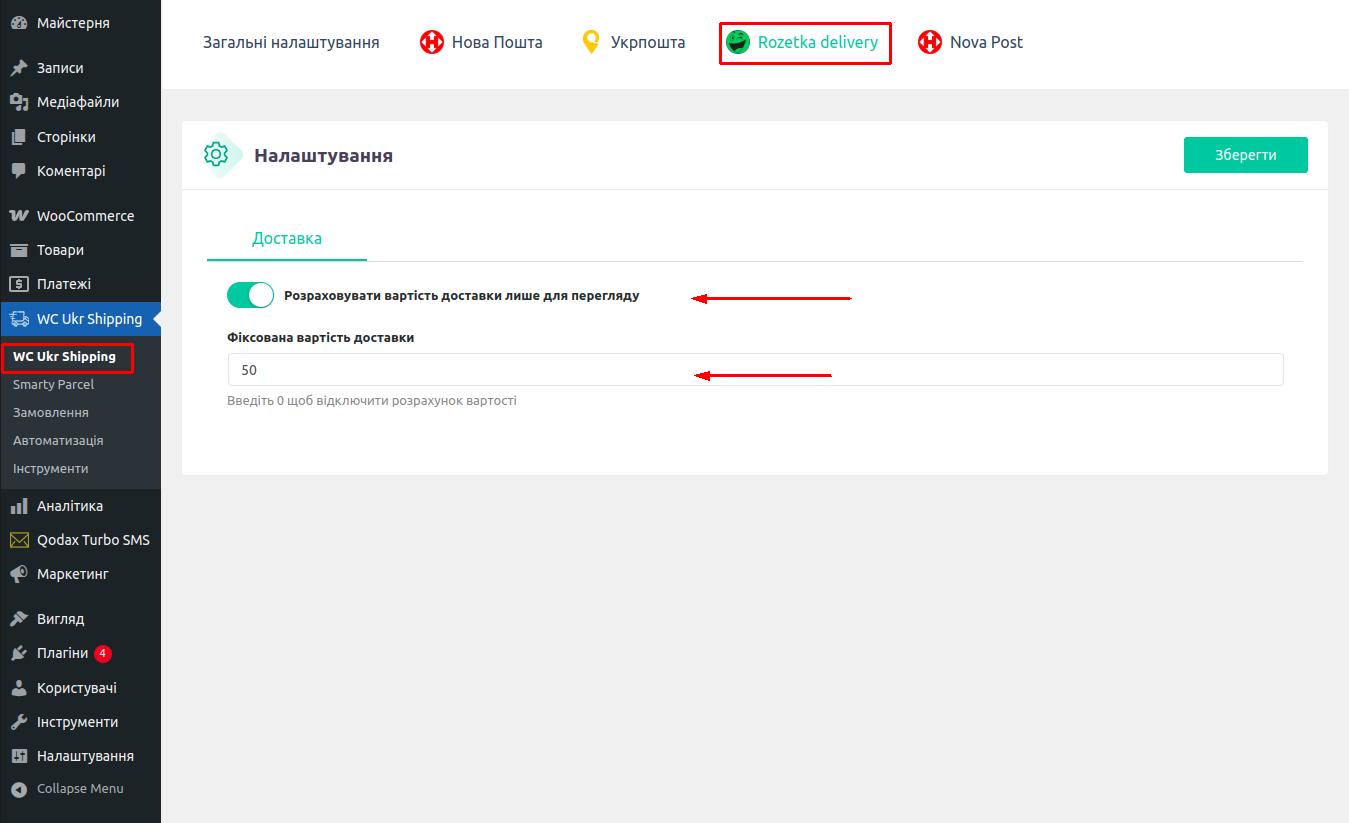Click the Аналітика bar chart icon
Screen dimensions: 1349x823
18,506
